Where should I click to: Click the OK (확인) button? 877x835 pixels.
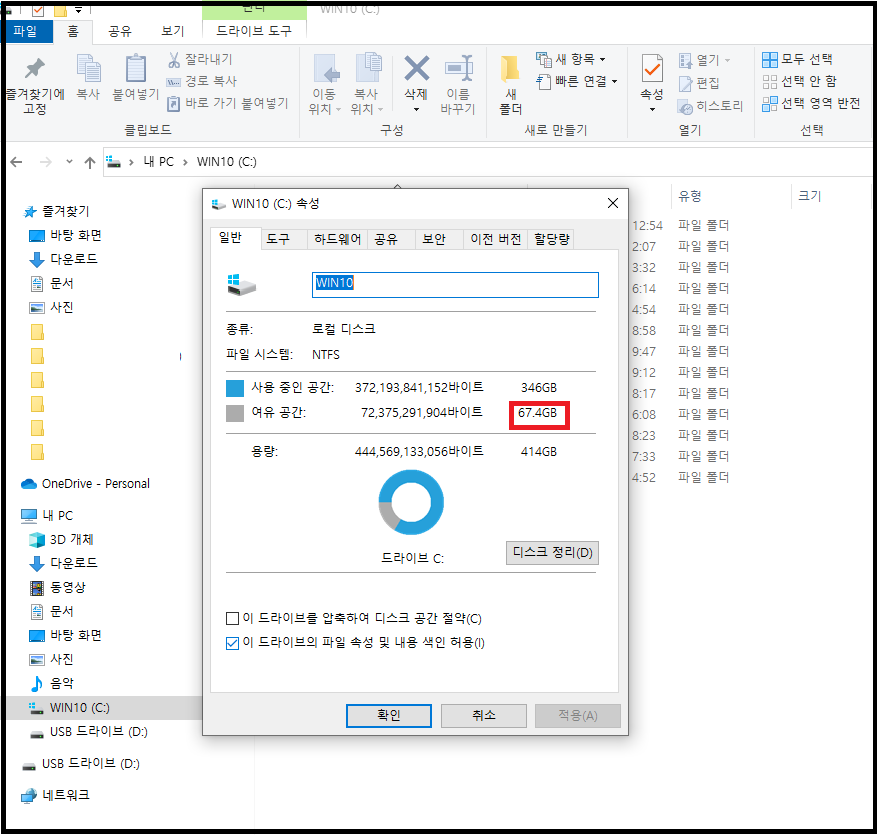tap(389, 716)
